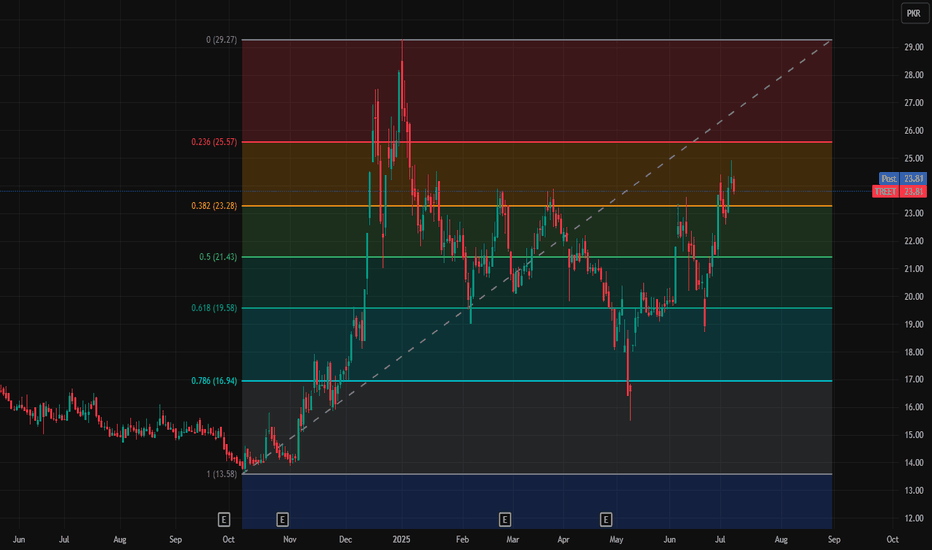Click the 17.00 price axis label
932x550 pixels.
coord(914,379)
